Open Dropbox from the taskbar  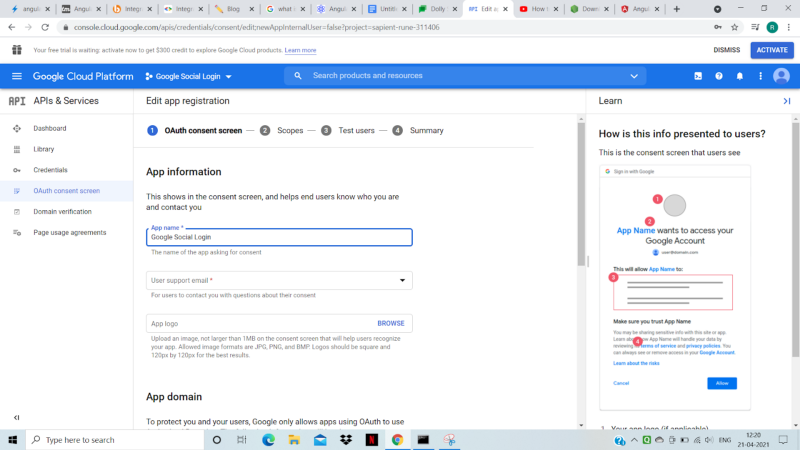pyautogui.click(x=346, y=440)
